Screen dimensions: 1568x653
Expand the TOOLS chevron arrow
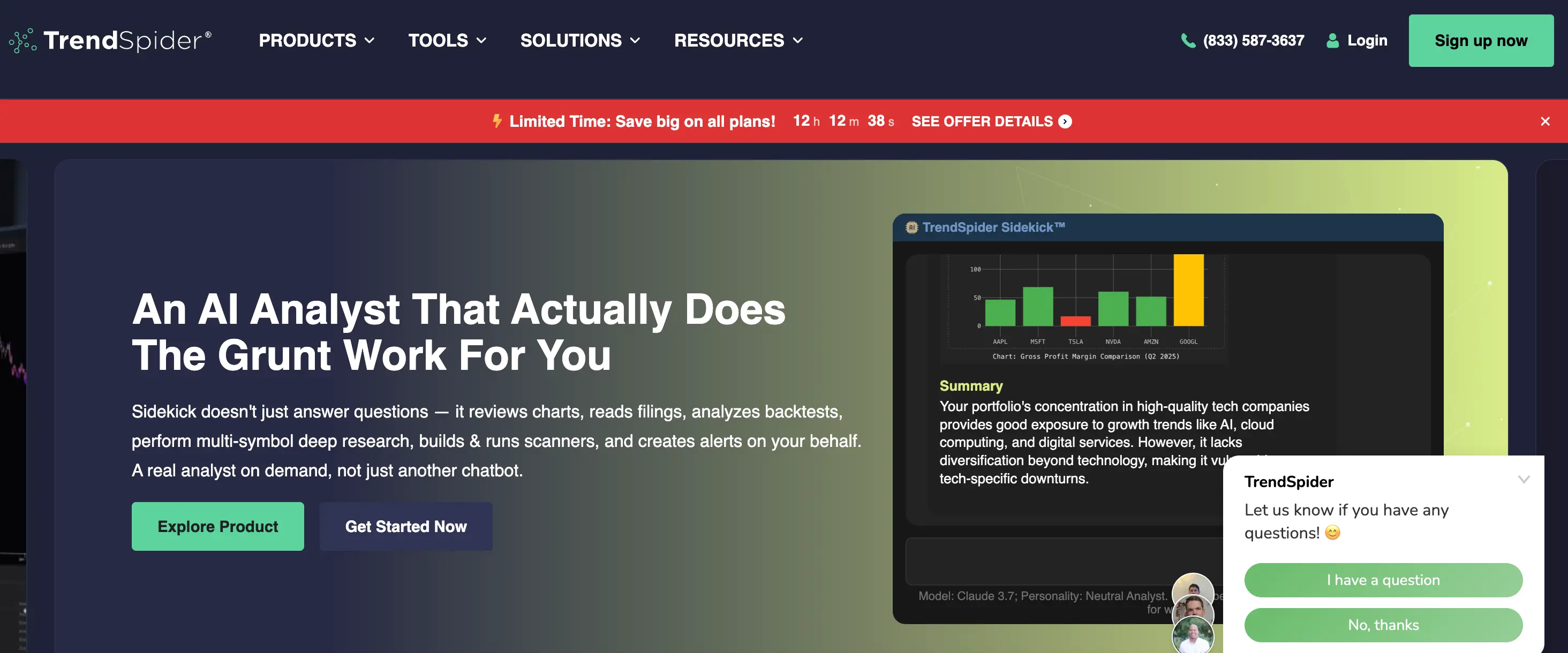click(481, 41)
